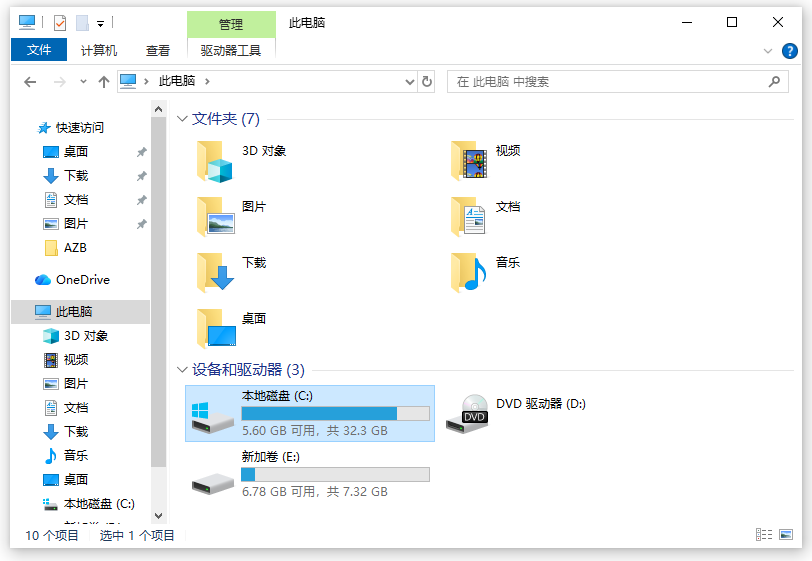Go up one level with up arrow
The image size is (812, 561).
coord(104,82)
